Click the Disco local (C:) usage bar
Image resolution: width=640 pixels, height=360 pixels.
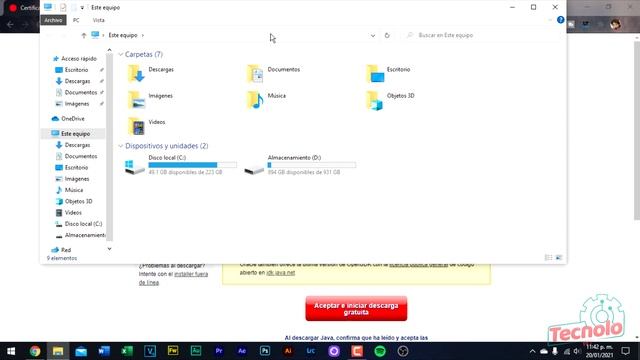pos(192,165)
